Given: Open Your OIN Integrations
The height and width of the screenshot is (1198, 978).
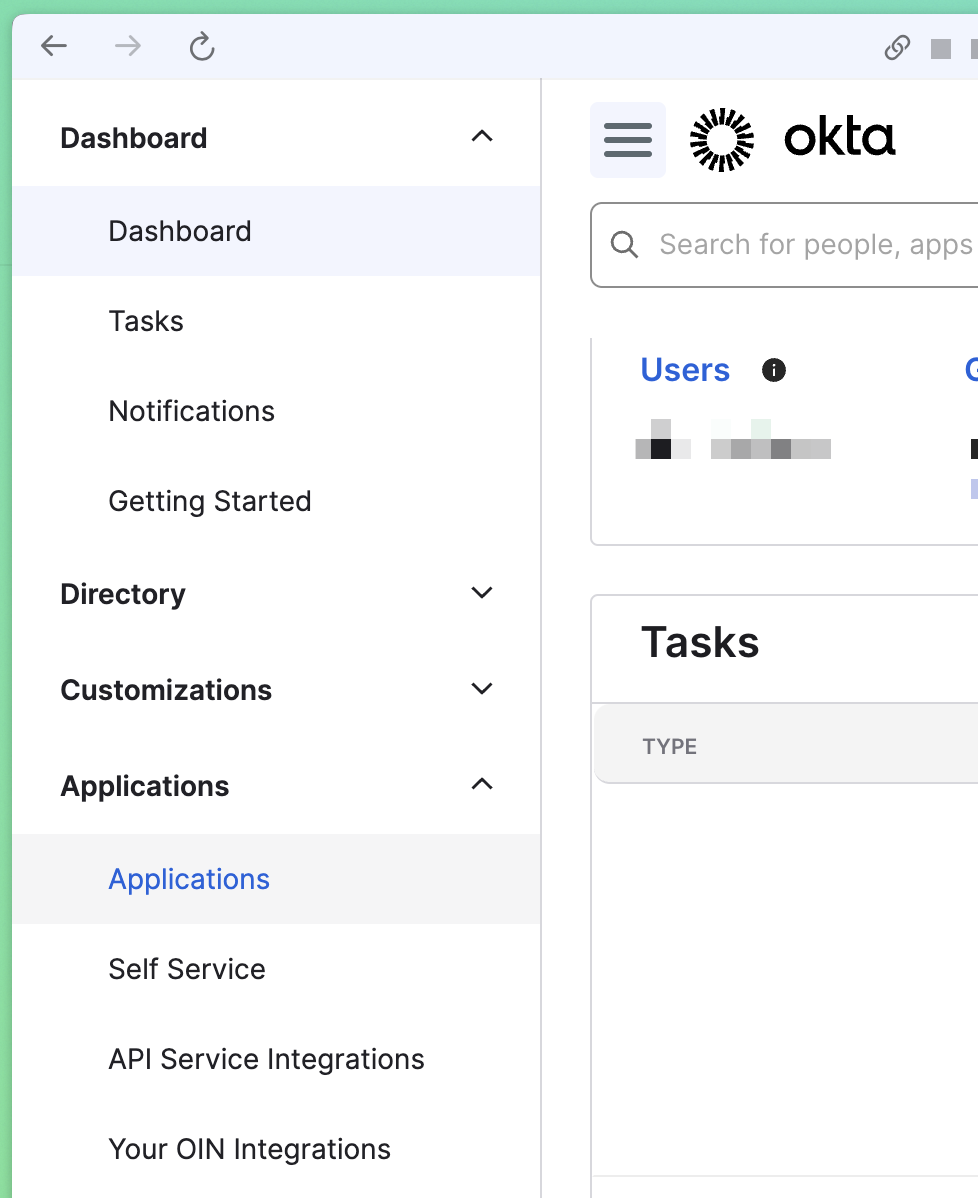Looking at the screenshot, I should 277,1150.
